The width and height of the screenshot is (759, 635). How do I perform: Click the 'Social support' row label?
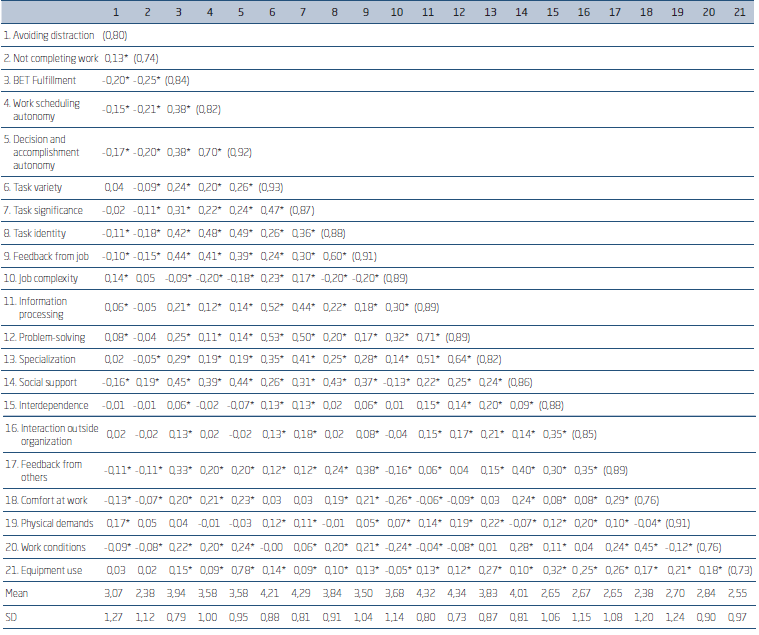[x=38, y=382]
